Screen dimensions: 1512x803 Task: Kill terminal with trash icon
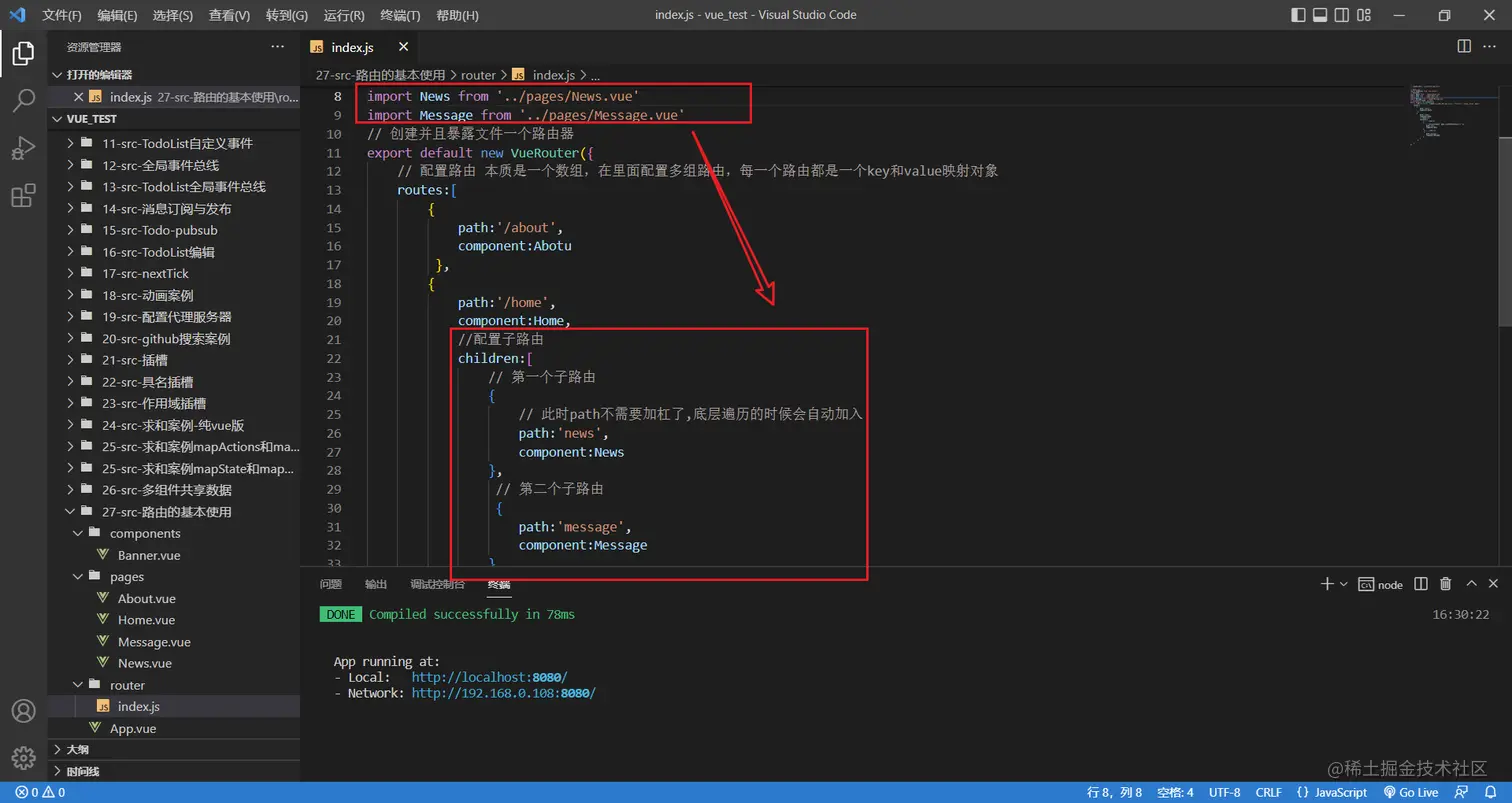click(x=1445, y=584)
